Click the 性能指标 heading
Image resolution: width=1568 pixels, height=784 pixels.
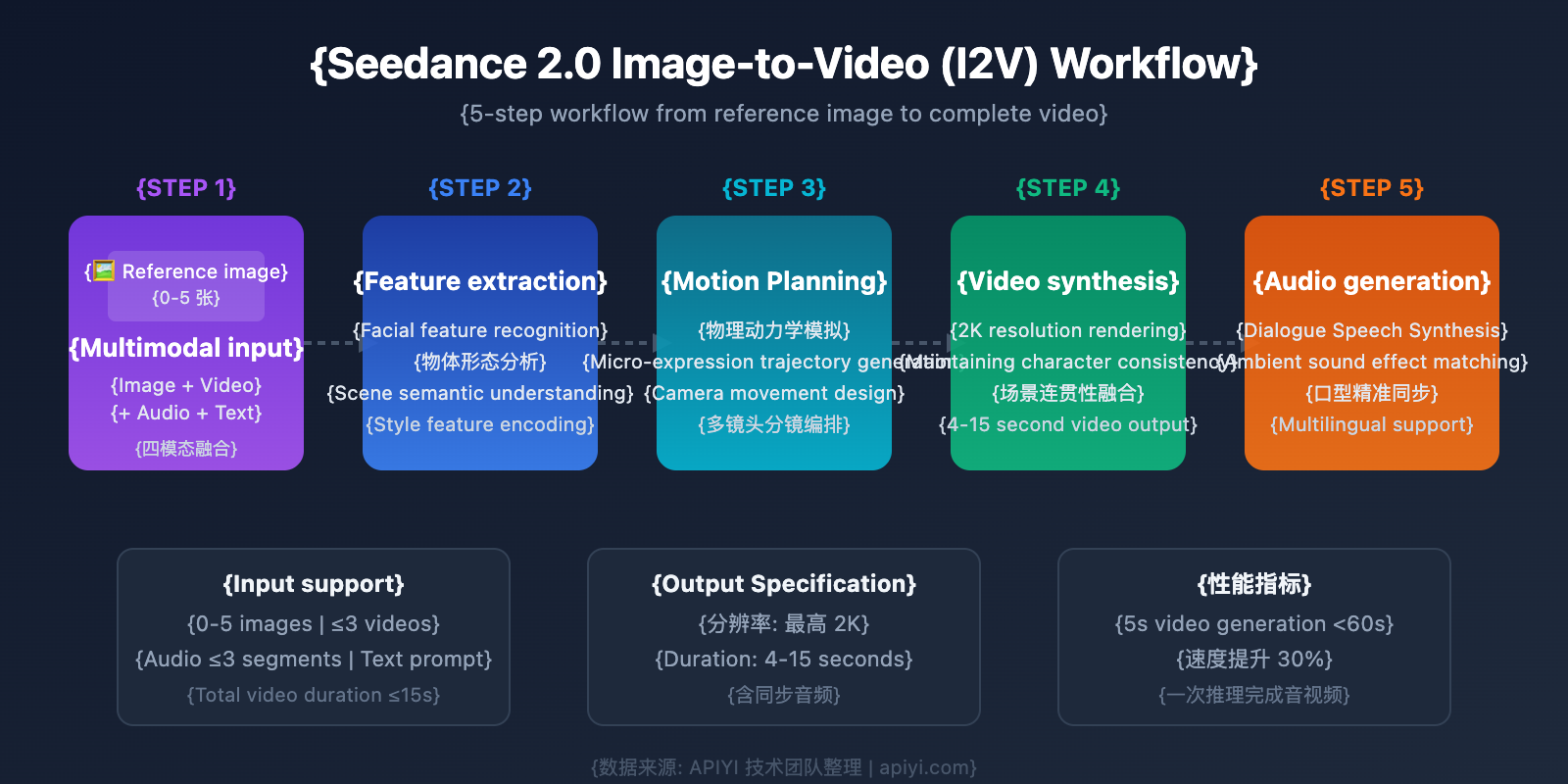[1254, 584]
